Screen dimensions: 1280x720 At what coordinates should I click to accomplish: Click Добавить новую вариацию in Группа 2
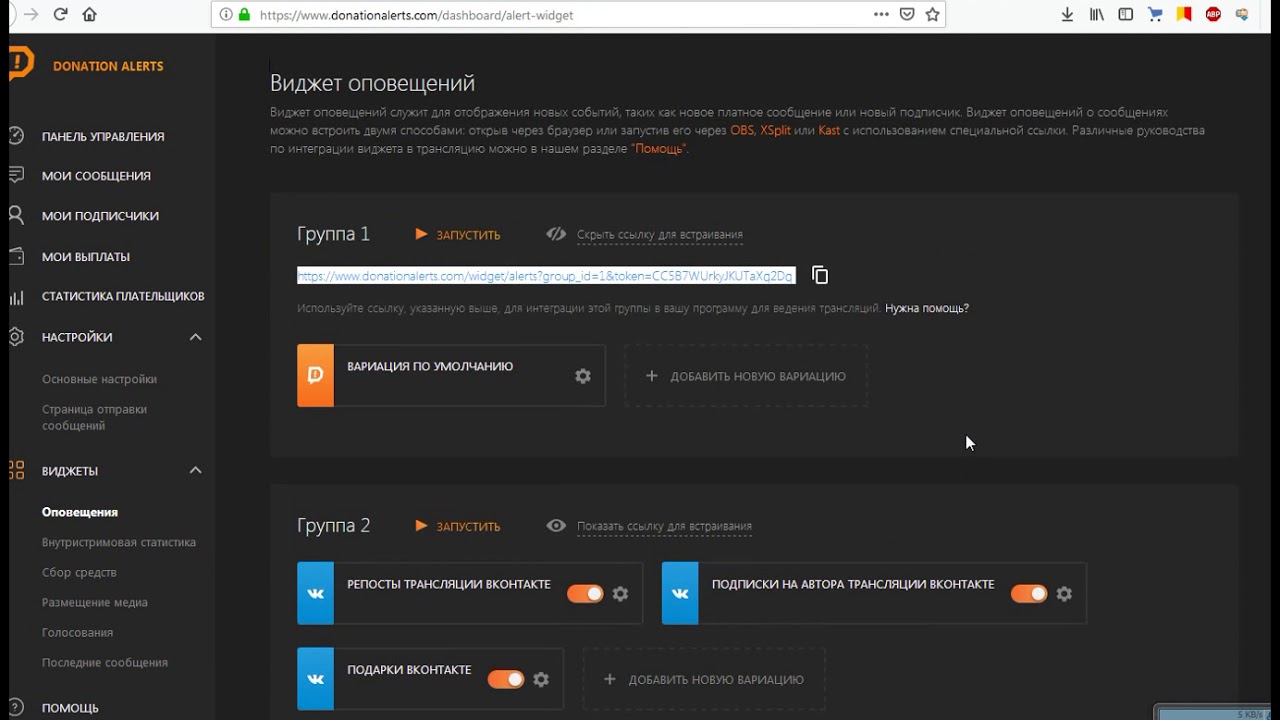(x=704, y=680)
